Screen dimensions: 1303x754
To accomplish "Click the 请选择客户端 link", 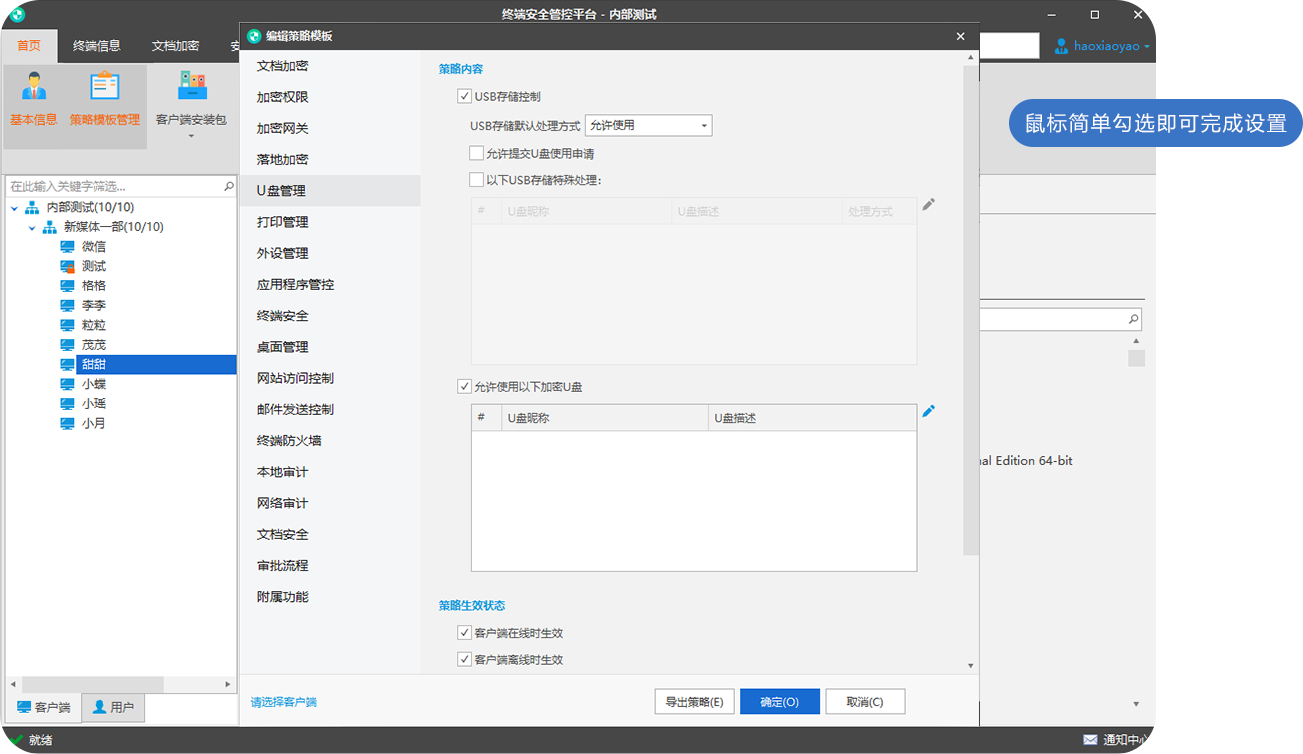I will (x=283, y=702).
